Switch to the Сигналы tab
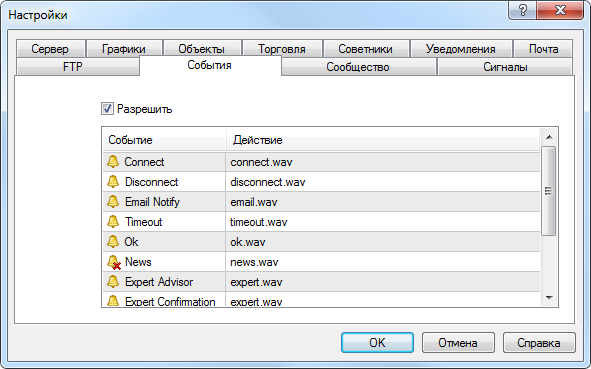Viewport: 591px width, 369px height. [505, 67]
